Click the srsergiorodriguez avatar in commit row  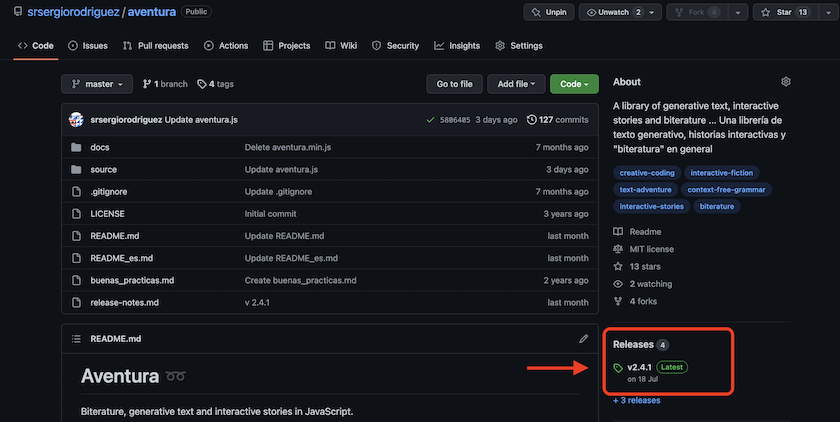[x=76, y=119]
